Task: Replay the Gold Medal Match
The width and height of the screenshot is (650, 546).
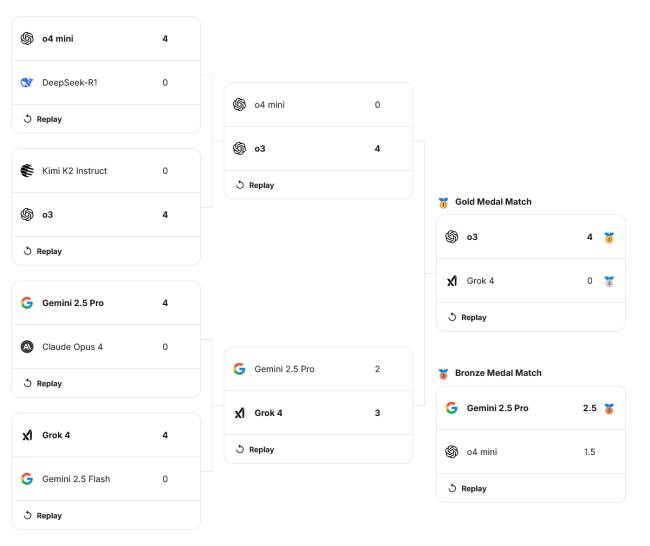Action: [x=467, y=317]
